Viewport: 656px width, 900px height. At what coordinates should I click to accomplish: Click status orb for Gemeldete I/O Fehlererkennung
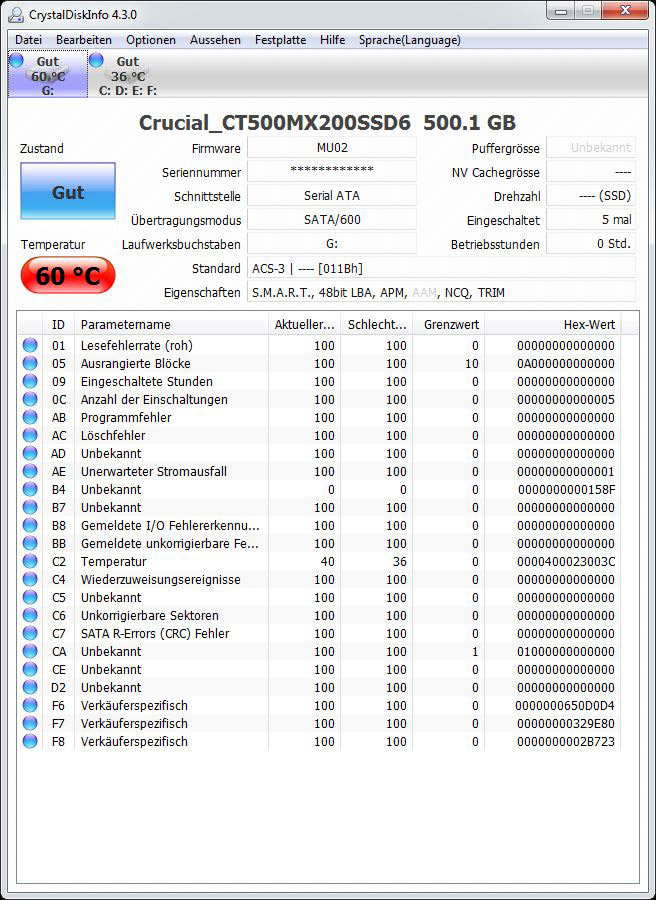tap(30, 525)
